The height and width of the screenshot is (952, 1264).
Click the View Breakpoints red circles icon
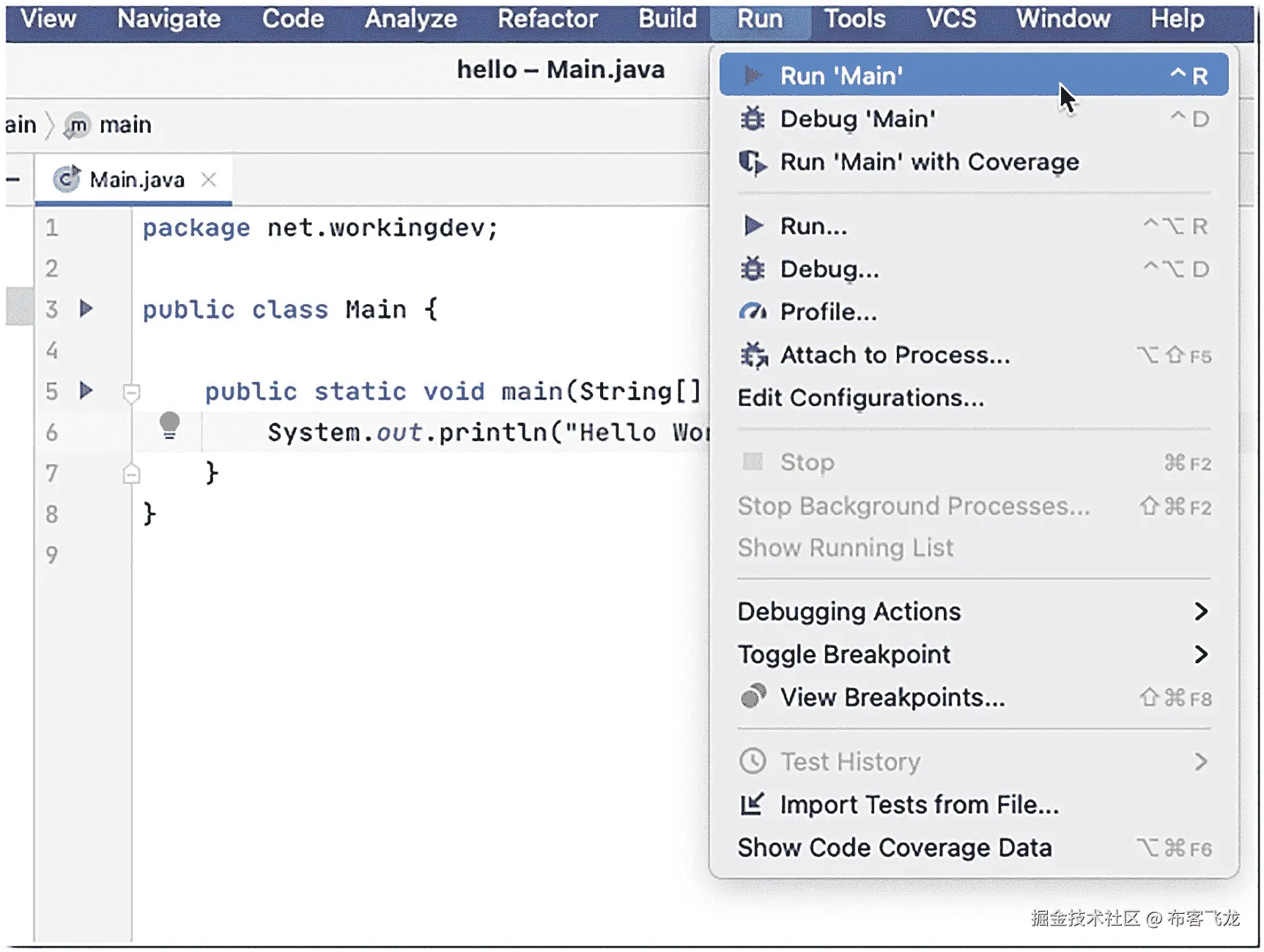tap(753, 697)
